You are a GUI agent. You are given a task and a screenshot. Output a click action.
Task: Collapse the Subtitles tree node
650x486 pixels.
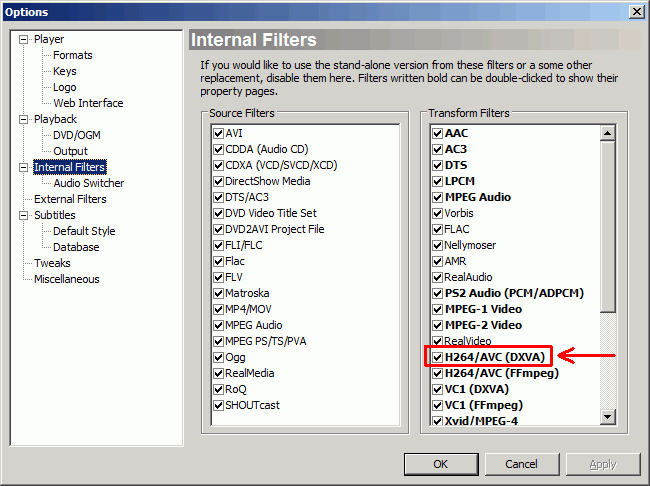(24, 216)
